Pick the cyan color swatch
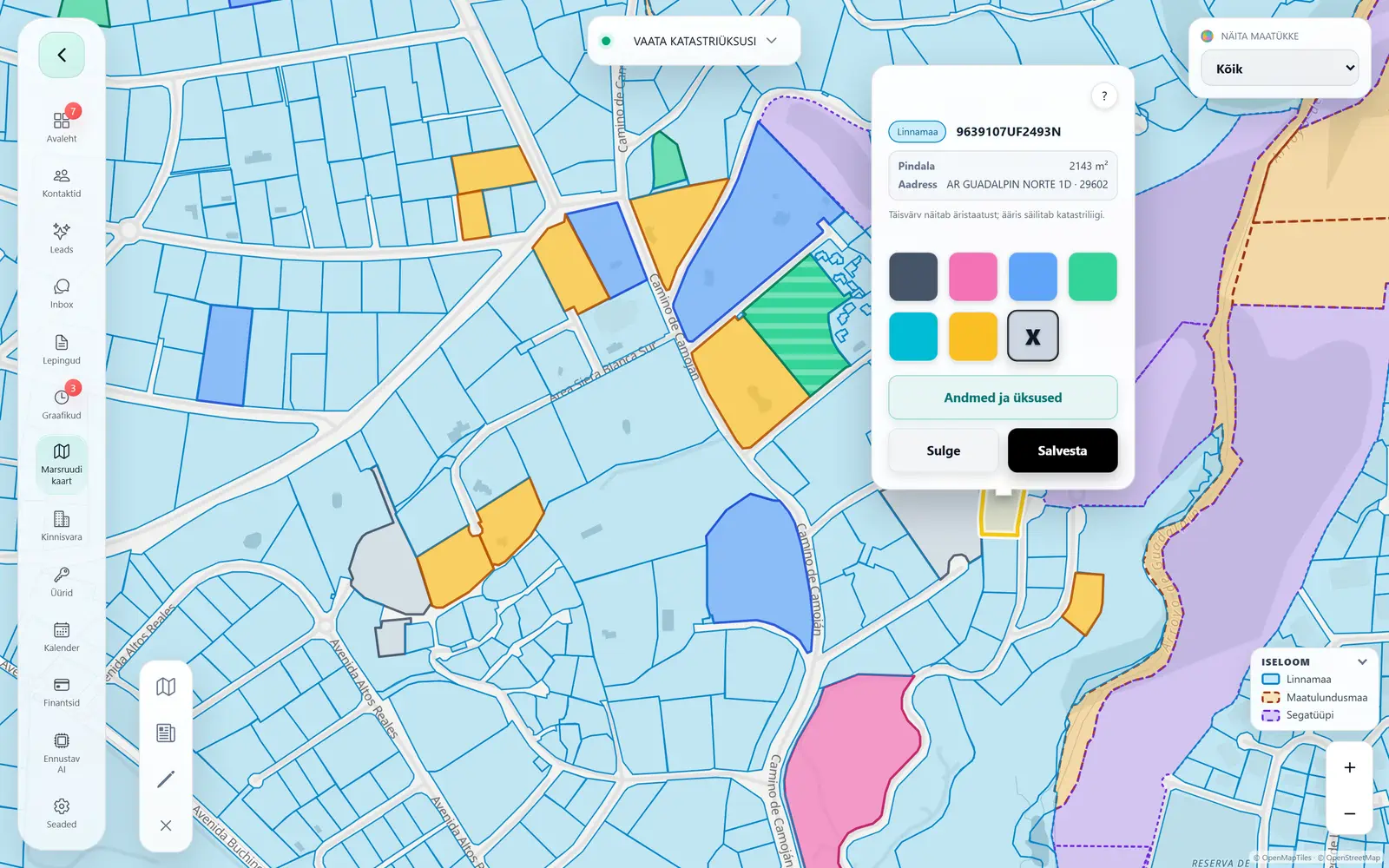Image resolution: width=1389 pixels, height=868 pixels. 913,337
